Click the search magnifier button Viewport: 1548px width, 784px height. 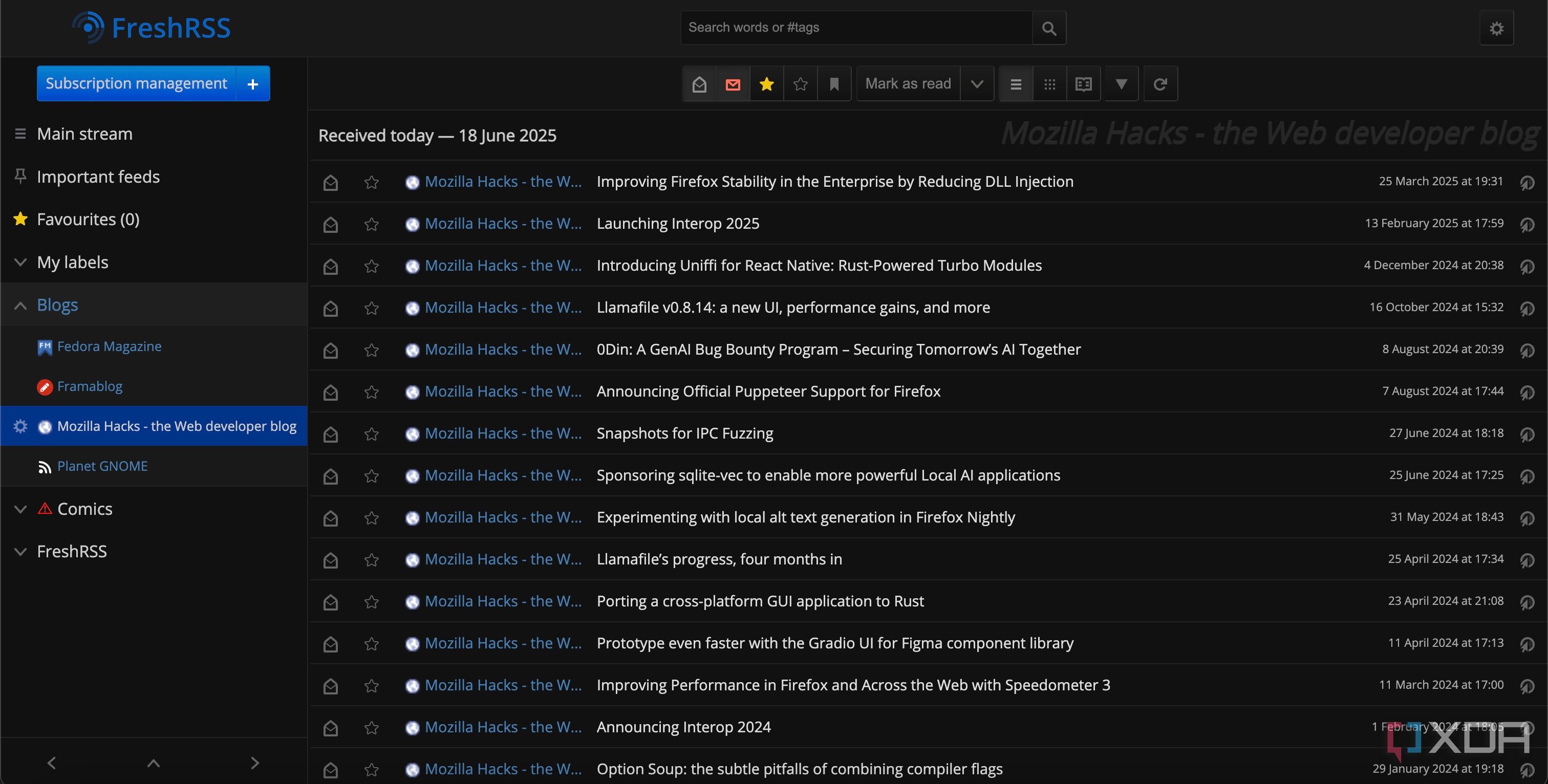tap(1048, 28)
